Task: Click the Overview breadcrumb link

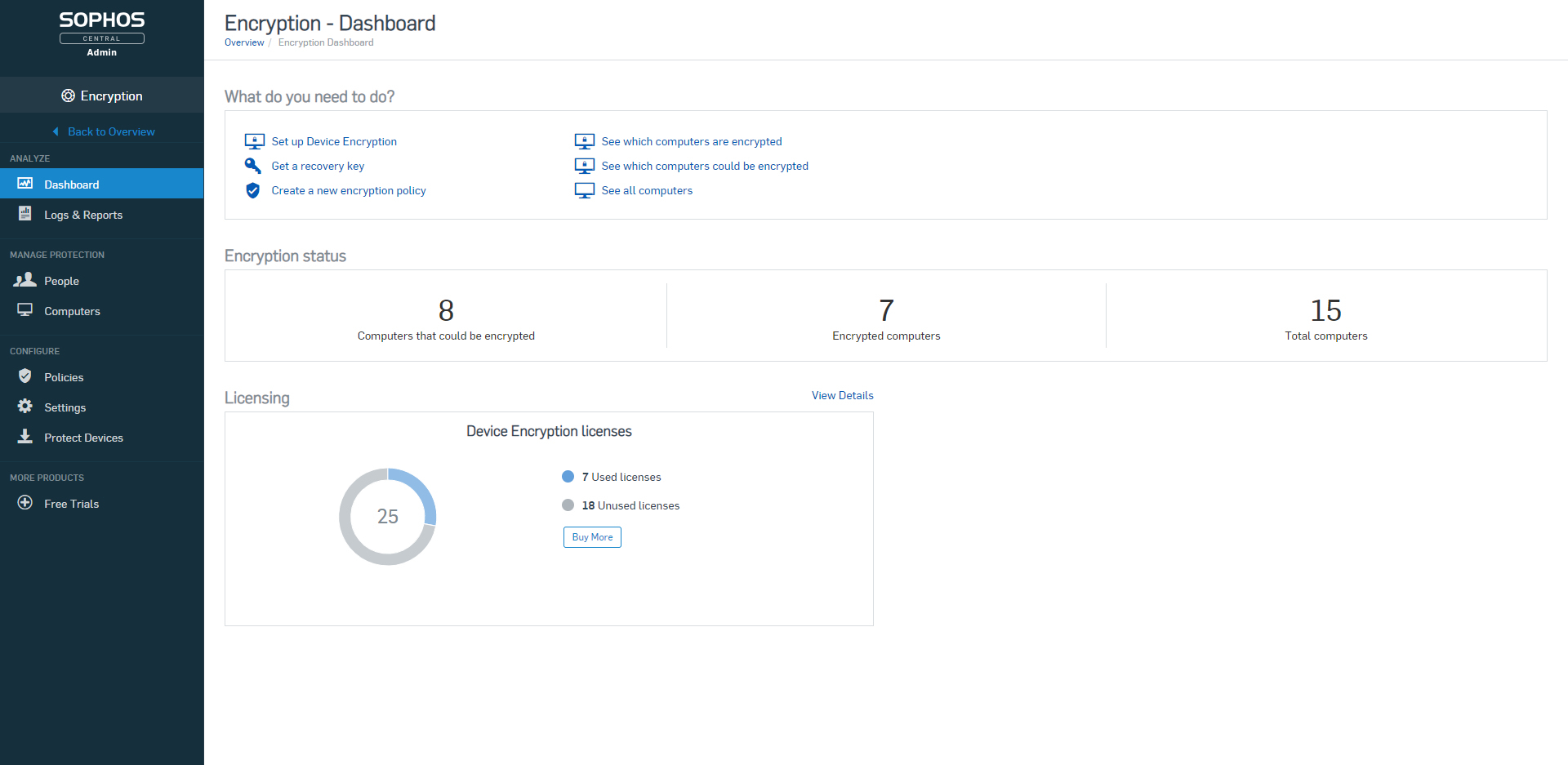Action: (x=244, y=42)
